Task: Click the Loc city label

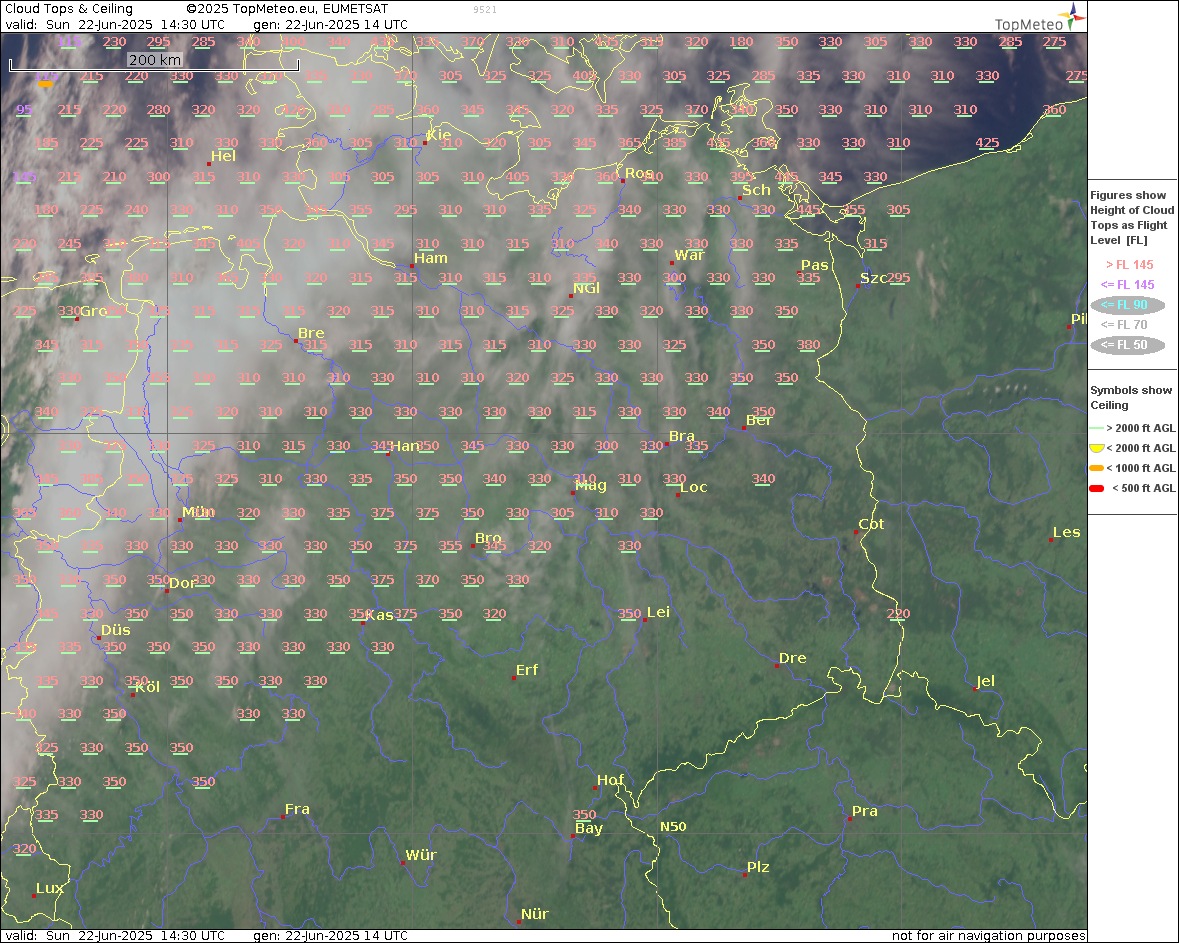Action: pyautogui.click(x=693, y=487)
